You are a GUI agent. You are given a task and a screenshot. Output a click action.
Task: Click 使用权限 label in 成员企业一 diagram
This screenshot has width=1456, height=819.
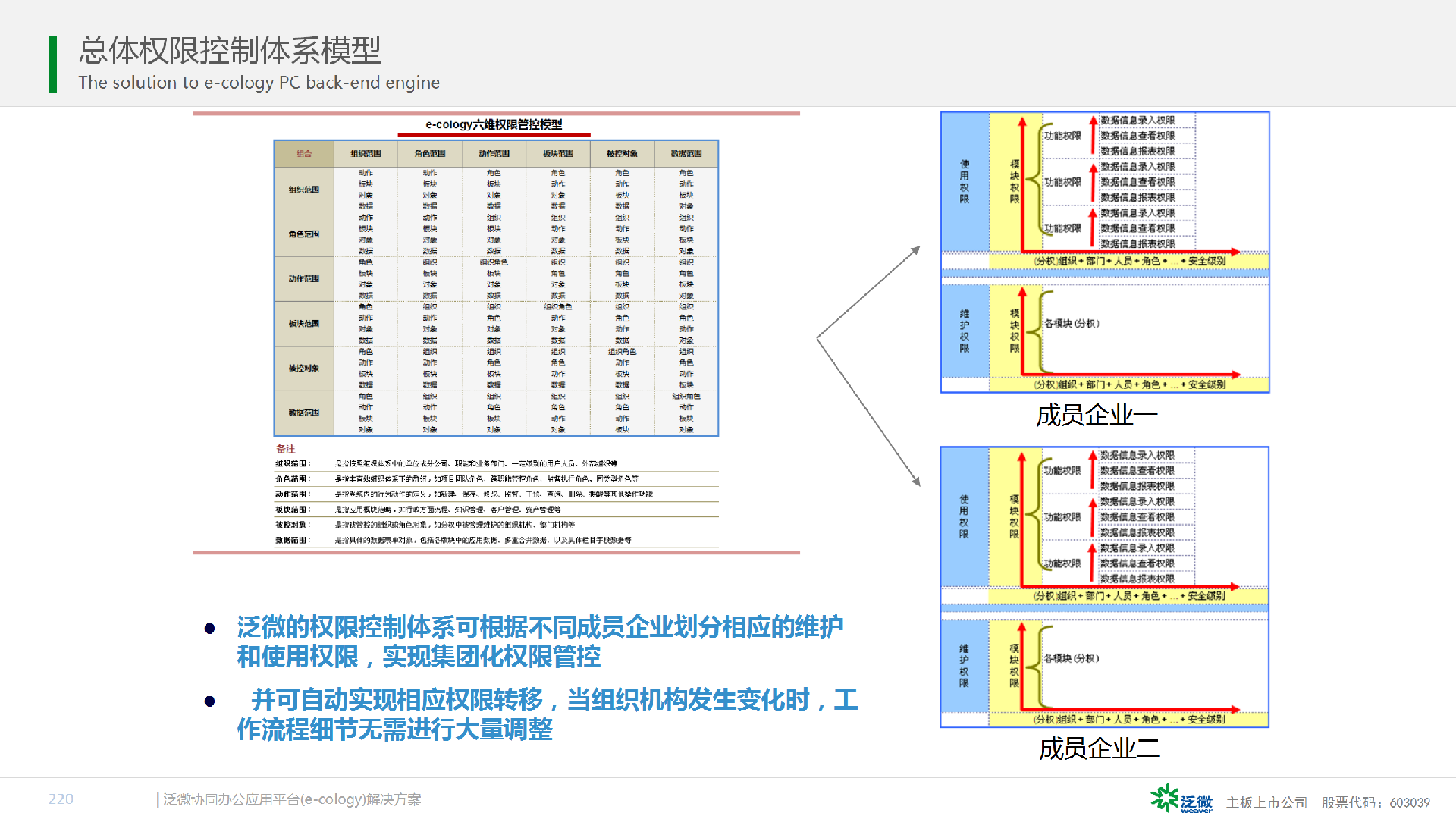pyautogui.click(x=965, y=181)
